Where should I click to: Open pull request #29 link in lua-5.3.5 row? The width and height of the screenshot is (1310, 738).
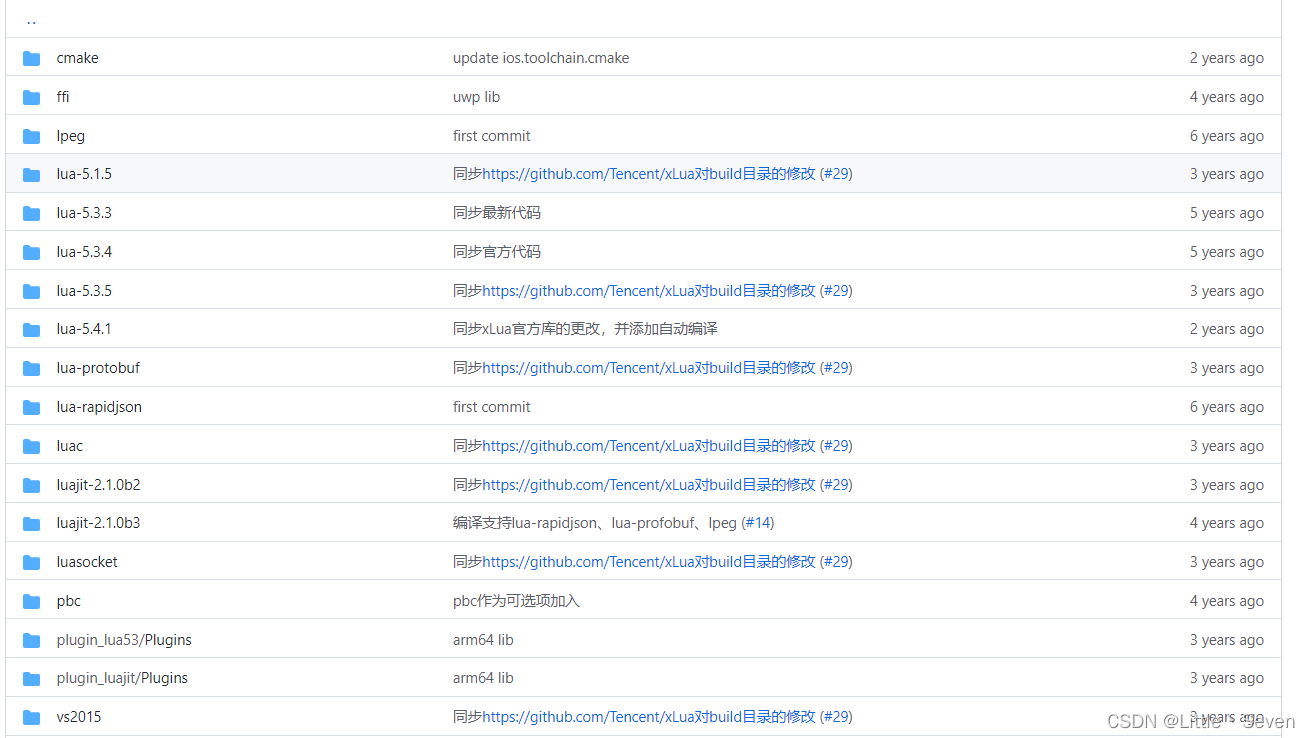837,290
